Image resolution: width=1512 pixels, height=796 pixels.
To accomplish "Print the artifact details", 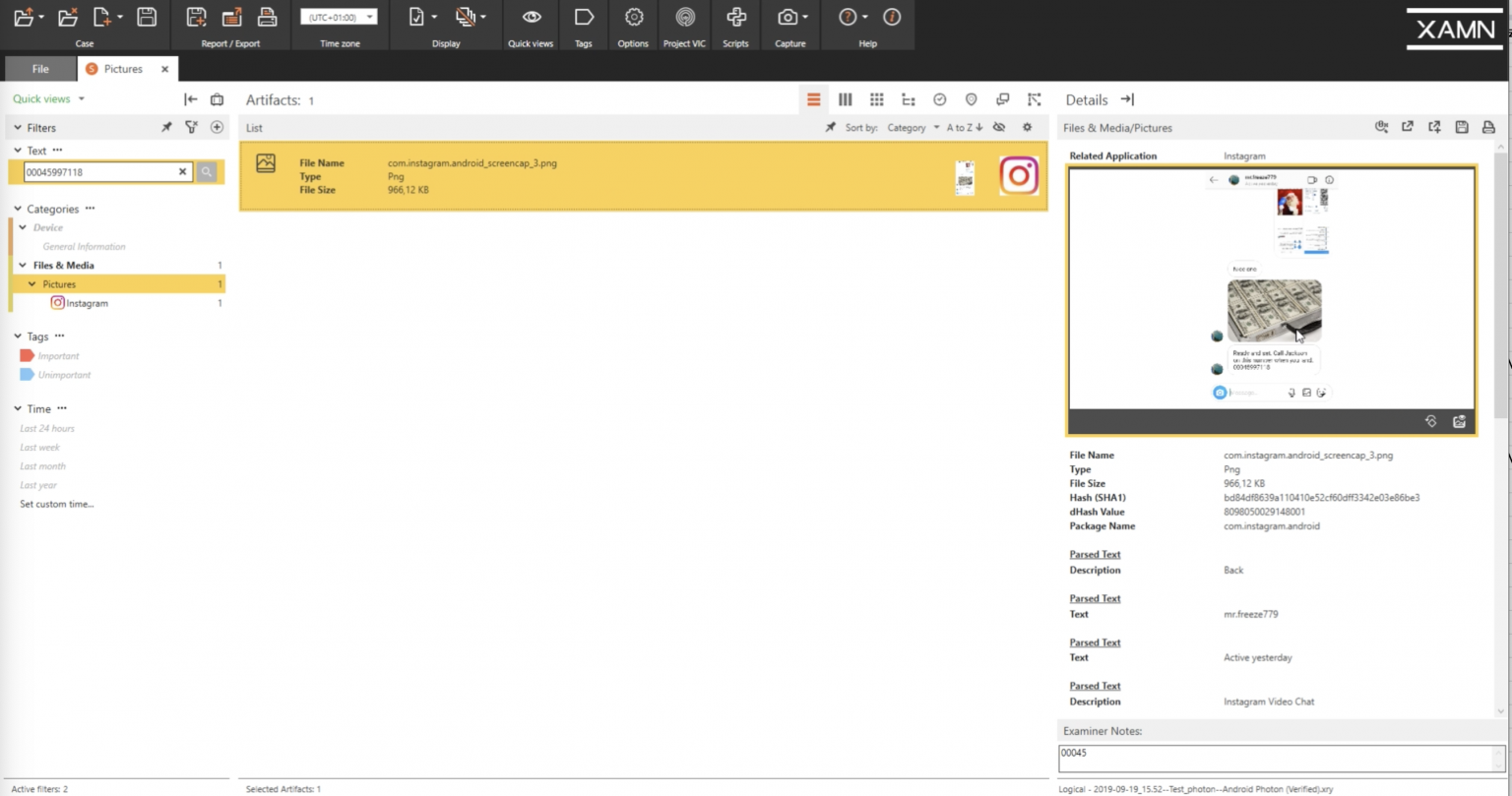I will coord(1488,127).
